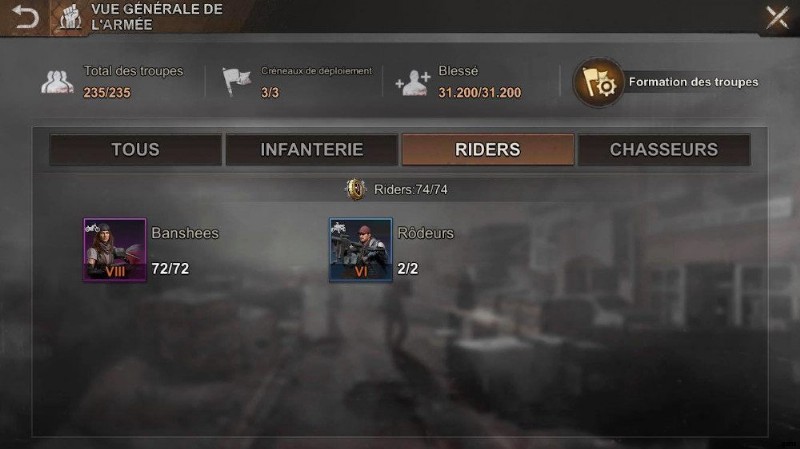Open the CHASSEURS tab

(x=664, y=149)
